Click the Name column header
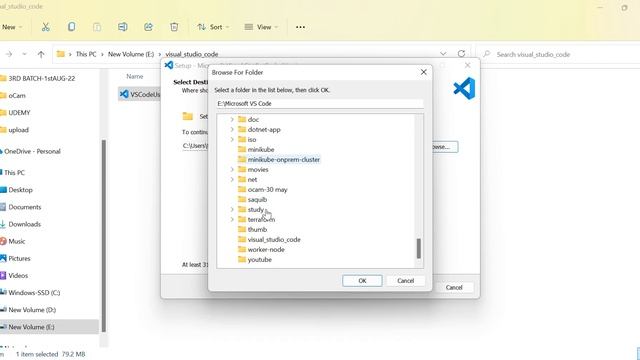Viewport: 640px width, 360px height. point(135,76)
